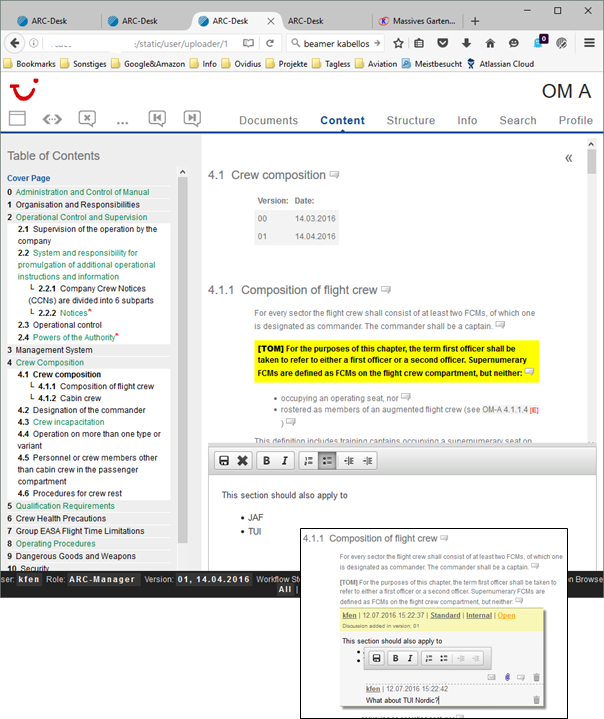This screenshot has width=604, height=719.
Task: Bookmark this page with the star icon
Action: pos(398,43)
